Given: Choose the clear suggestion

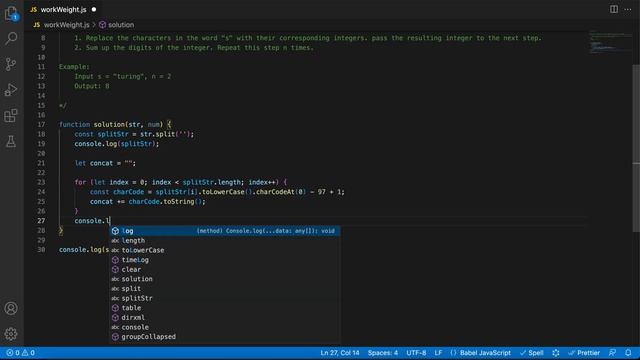Looking at the screenshot, I should coord(225,269).
